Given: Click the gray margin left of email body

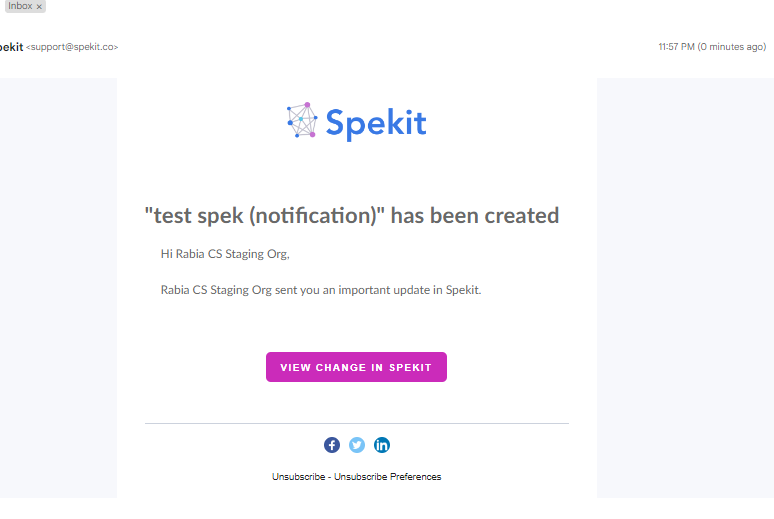Looking at the screenshot, I should (x=58, y=287).
